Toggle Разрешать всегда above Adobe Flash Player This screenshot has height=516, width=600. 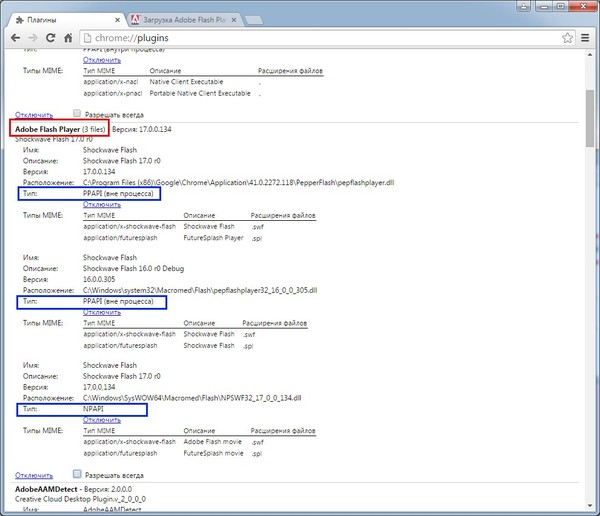77,113
